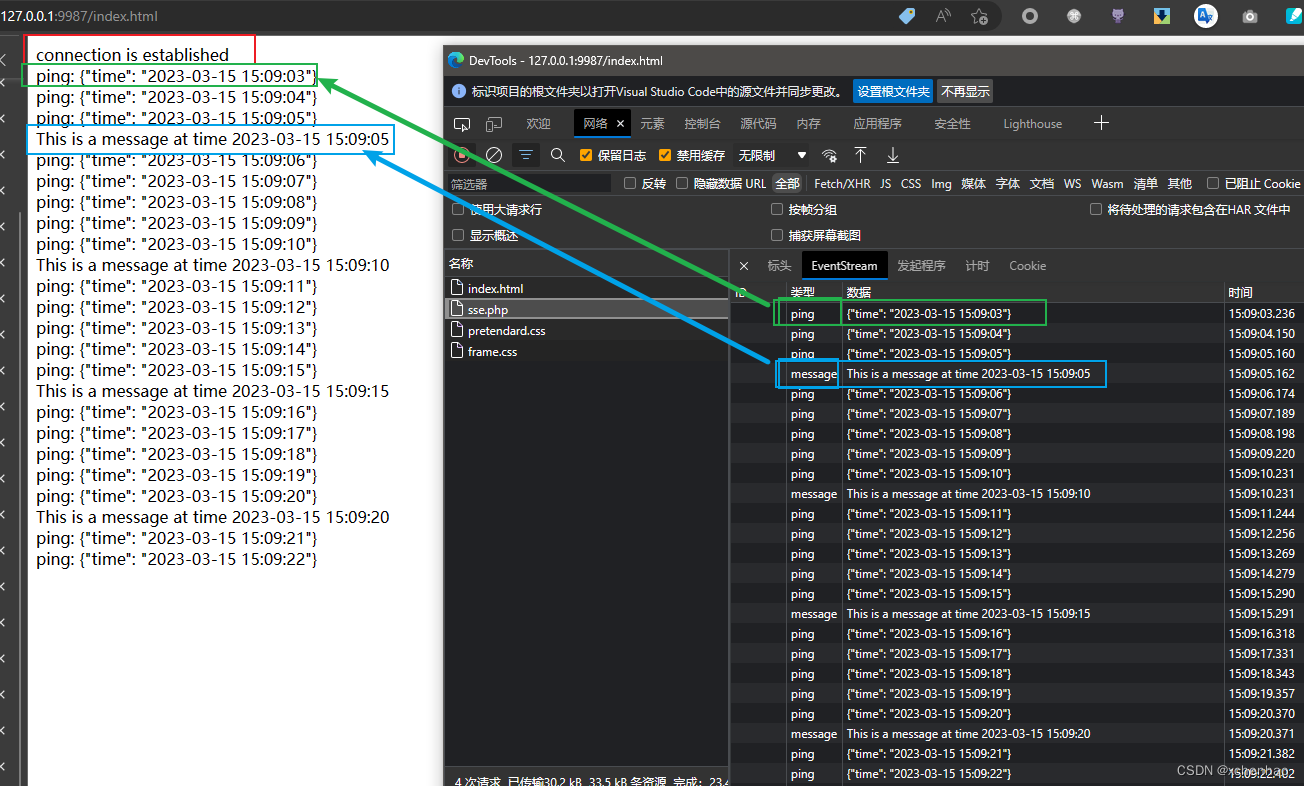Check 捕获屏幕截图 checkbox
The width and height of the screenshot is (1304, 786).
click(x=777, y=235)
